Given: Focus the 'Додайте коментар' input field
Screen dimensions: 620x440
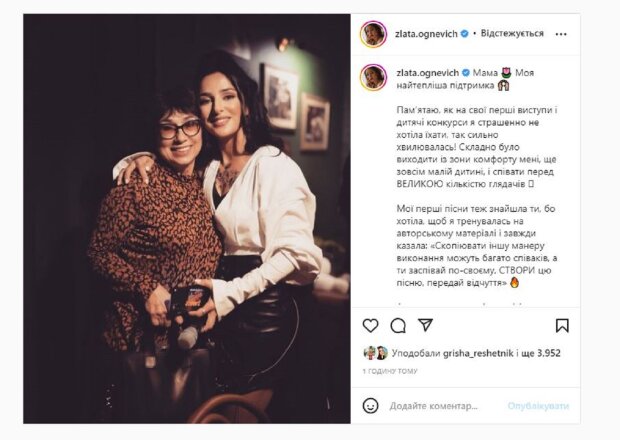Looking at the screenshot, I should [x=440, y=405].
